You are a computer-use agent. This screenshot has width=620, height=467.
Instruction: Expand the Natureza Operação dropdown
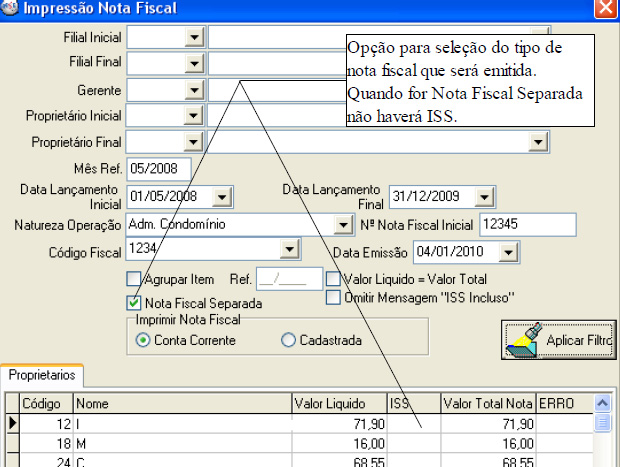[x=343, y=225]
